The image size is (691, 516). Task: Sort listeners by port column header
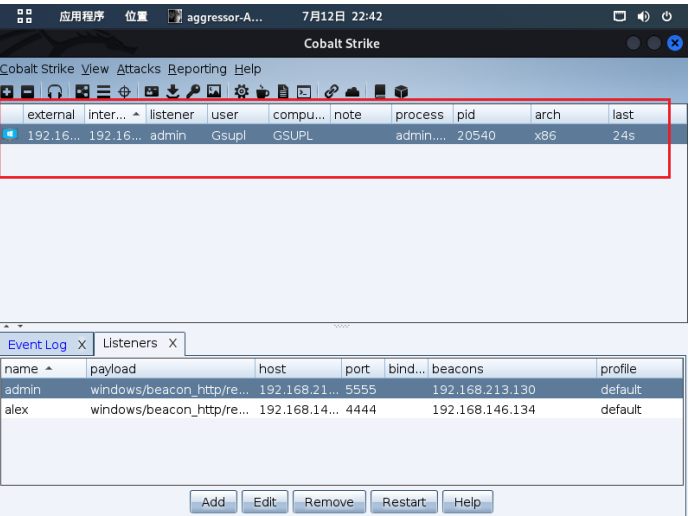point(363,369)
